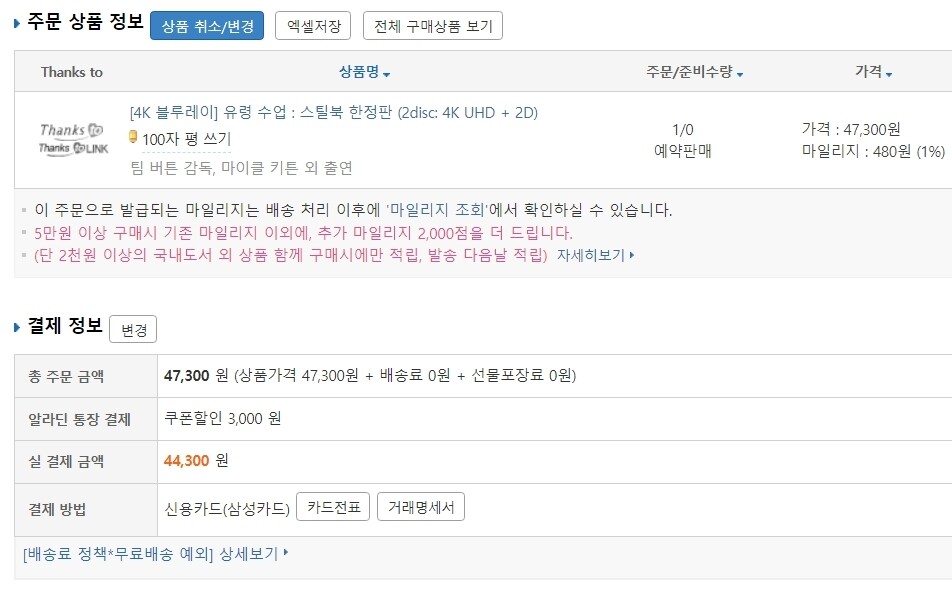952x589 pixels.
Task: Open the 마일리지 조회 link
Action: click(438, 210)
